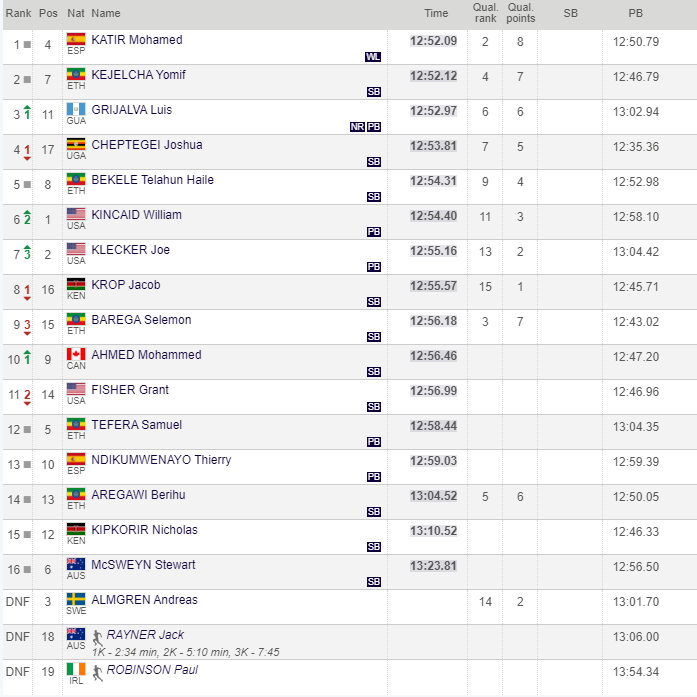Click the Rank column header

tap(18, 13)
